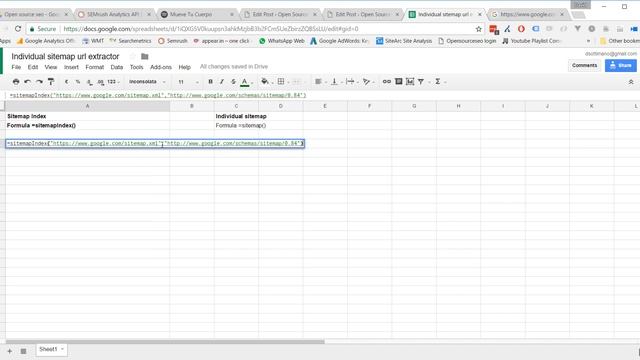Toggle bold formatting

[x=210, y=82]
